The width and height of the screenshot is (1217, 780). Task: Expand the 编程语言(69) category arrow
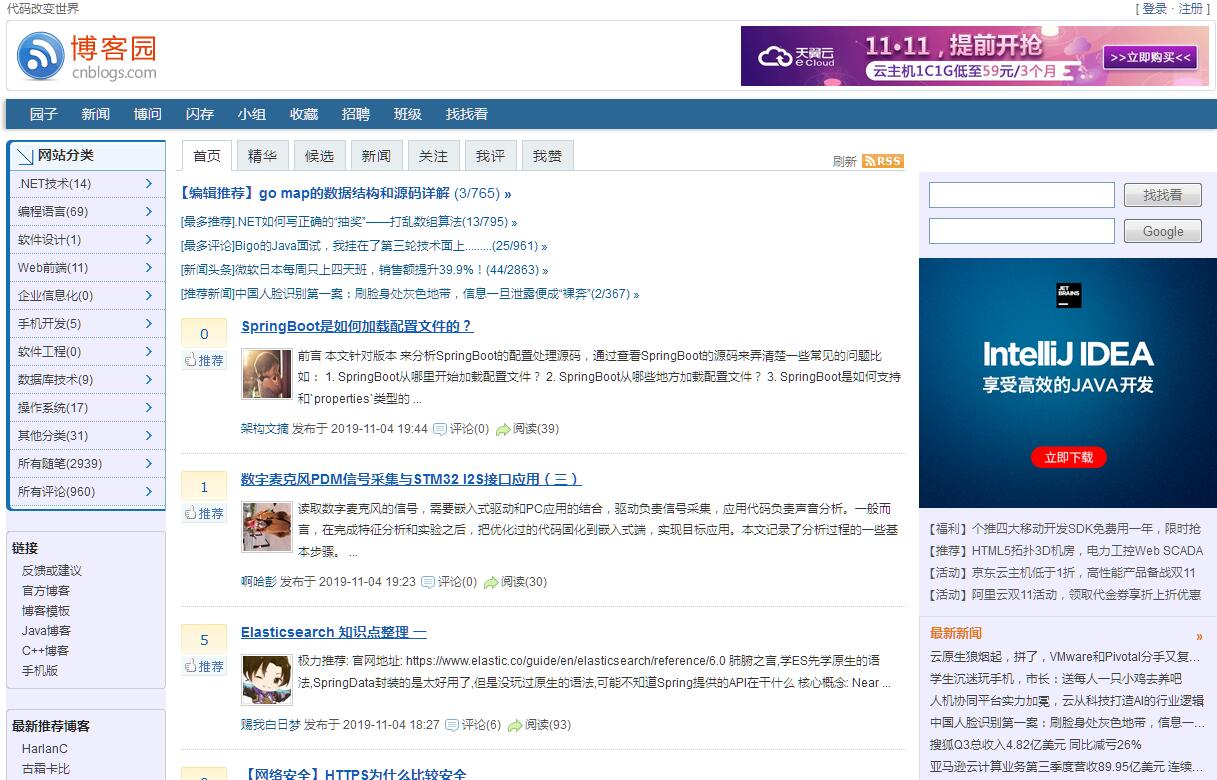148,211
